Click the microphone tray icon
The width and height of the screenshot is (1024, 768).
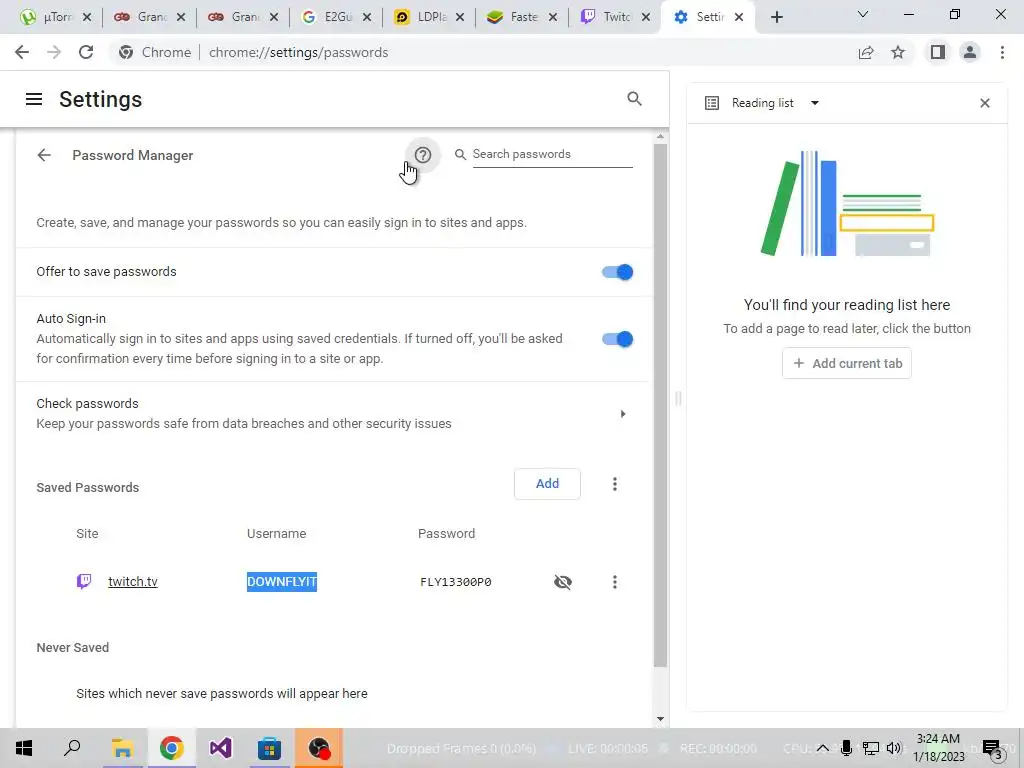846,748
